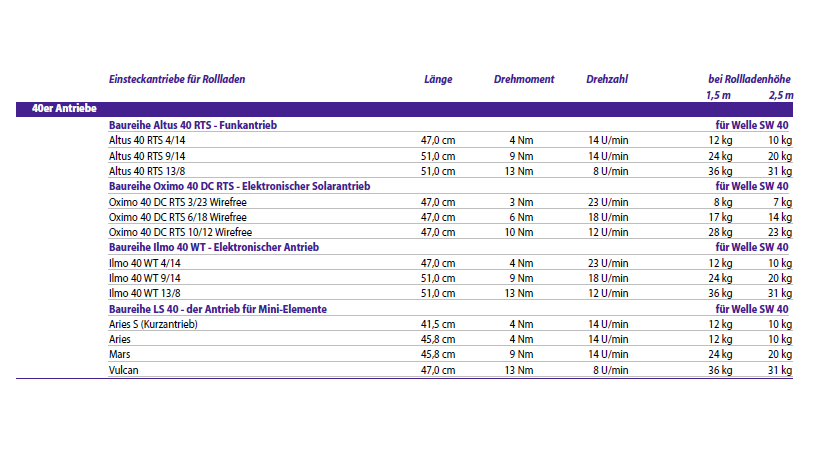The image size is (826, 450).
Task: Click torque '13 Nm' in Altus 13/8 row
Action: [x=519, y=171]
